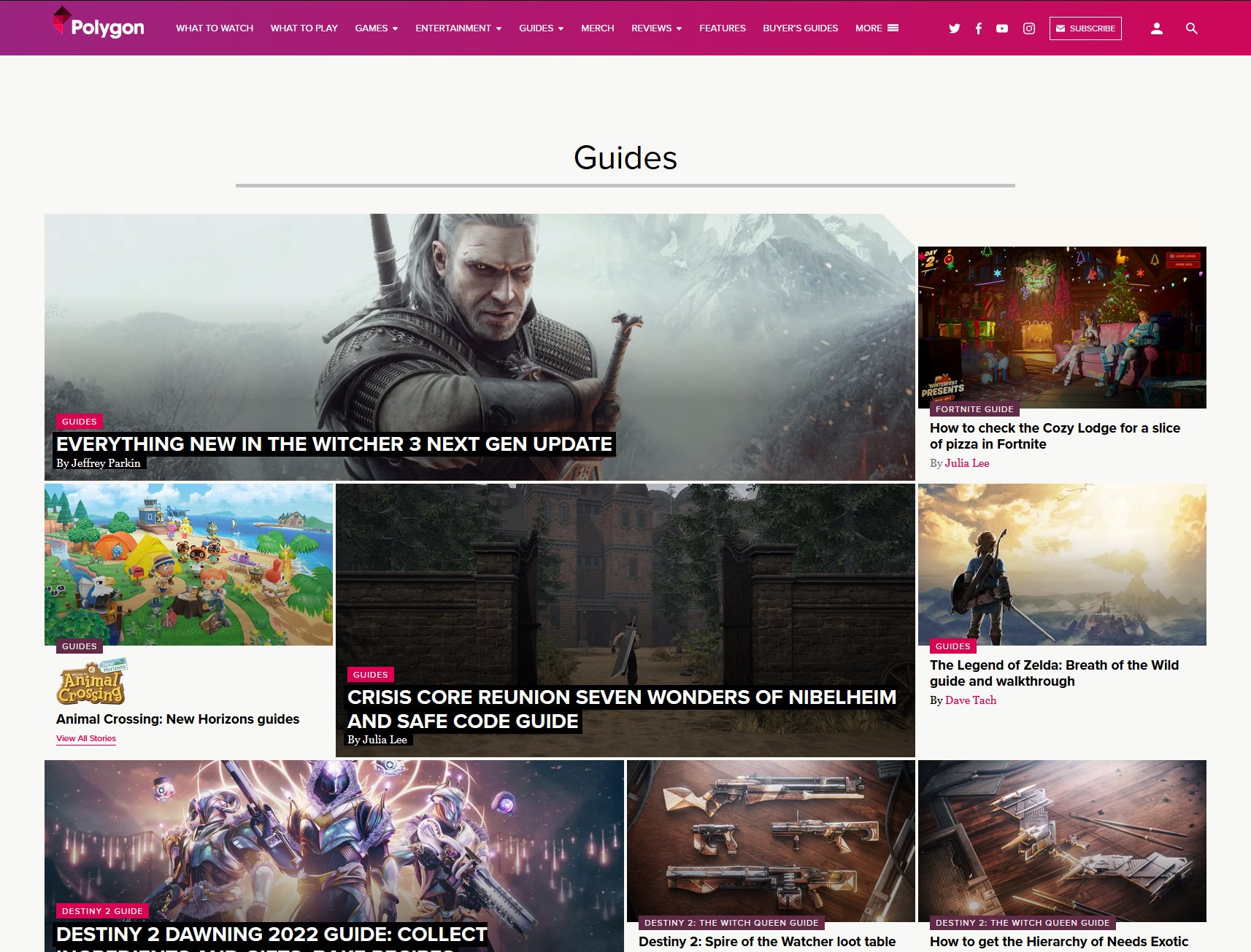This screenshot has height=952, width=1251.
Task: Click the Animal Crossing New Horizons logo
Action: tap(92, 681)
